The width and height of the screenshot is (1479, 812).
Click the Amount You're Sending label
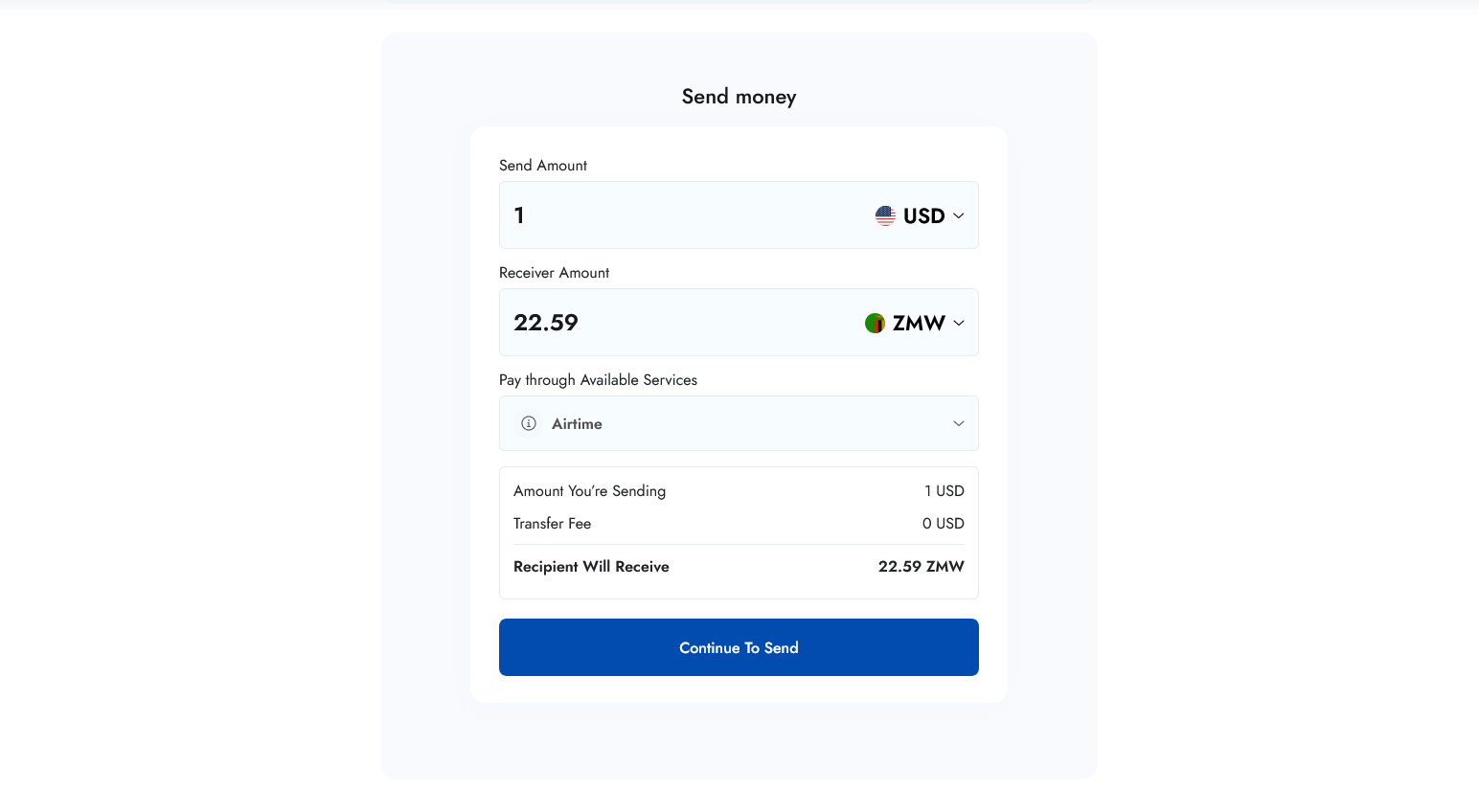tap(589, 491)
